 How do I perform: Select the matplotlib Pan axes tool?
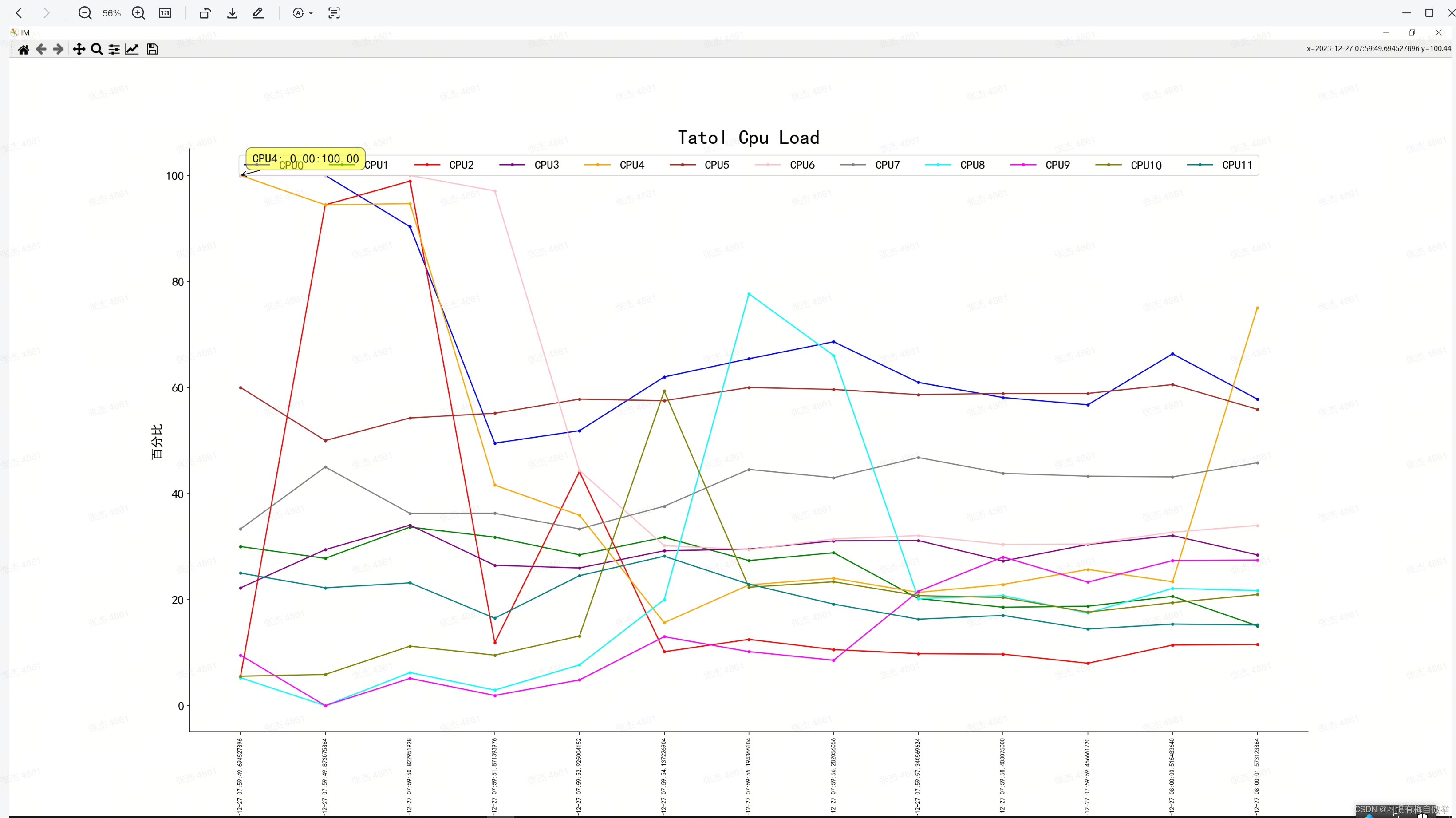point(79,50)
